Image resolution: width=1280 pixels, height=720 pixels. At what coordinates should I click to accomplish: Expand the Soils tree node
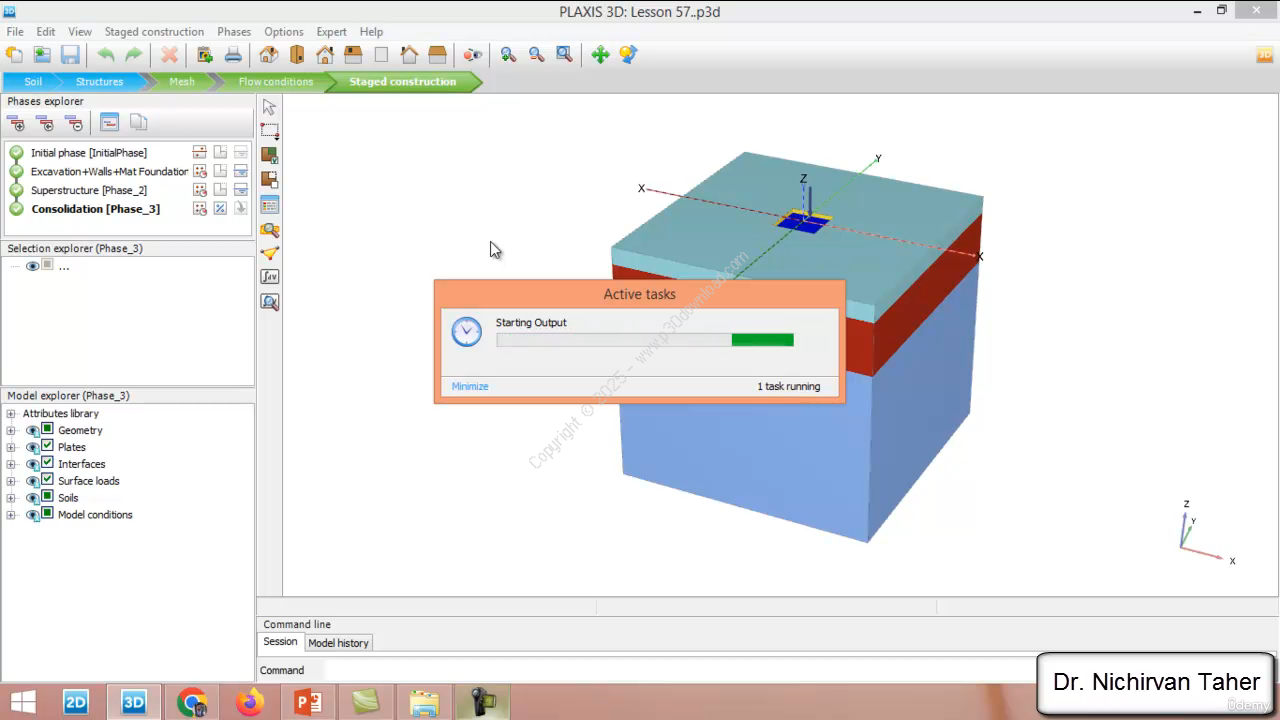(x=11, y=498)
